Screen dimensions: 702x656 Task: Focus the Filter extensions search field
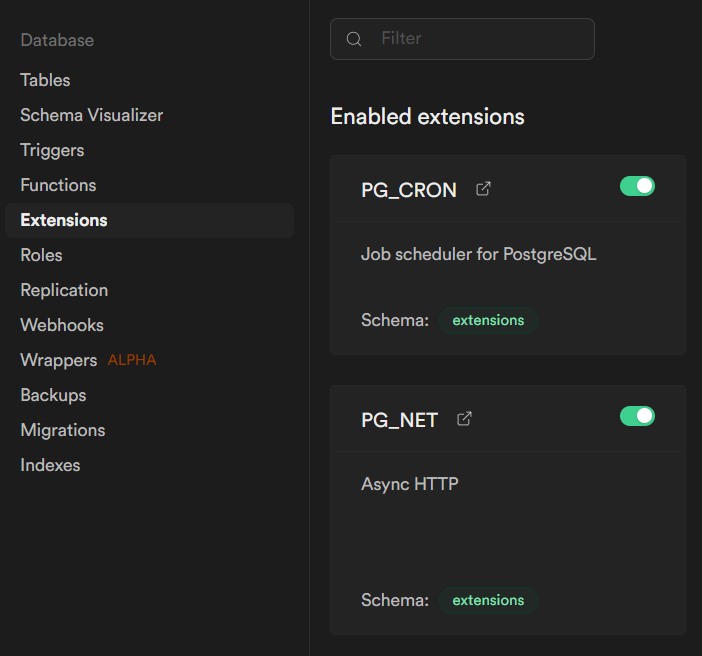point(475,39)
